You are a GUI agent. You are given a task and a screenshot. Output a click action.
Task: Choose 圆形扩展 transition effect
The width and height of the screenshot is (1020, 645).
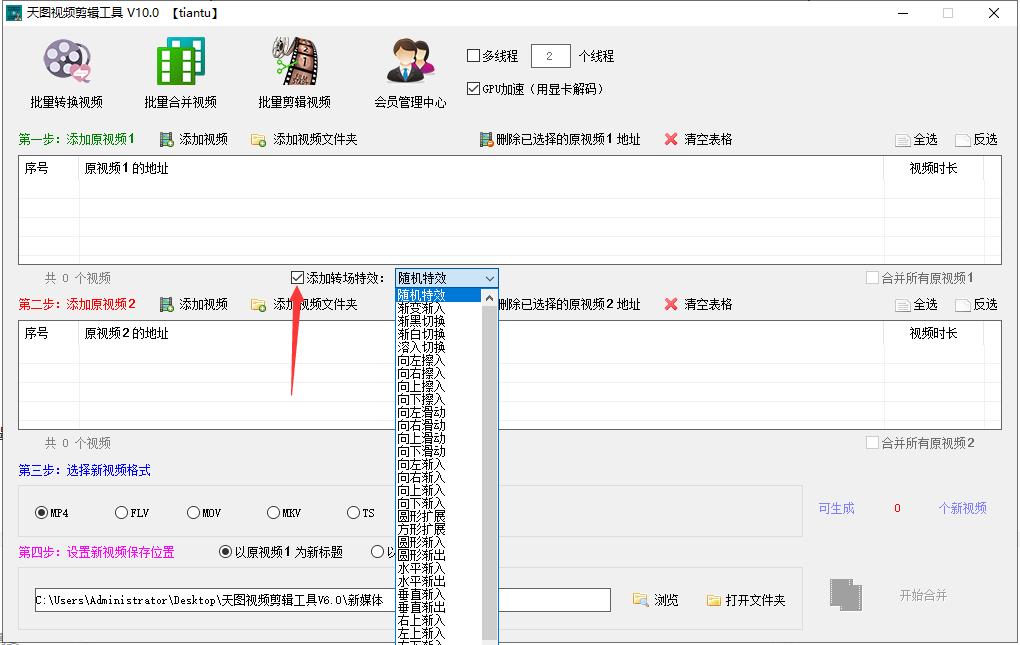(425, 514)
